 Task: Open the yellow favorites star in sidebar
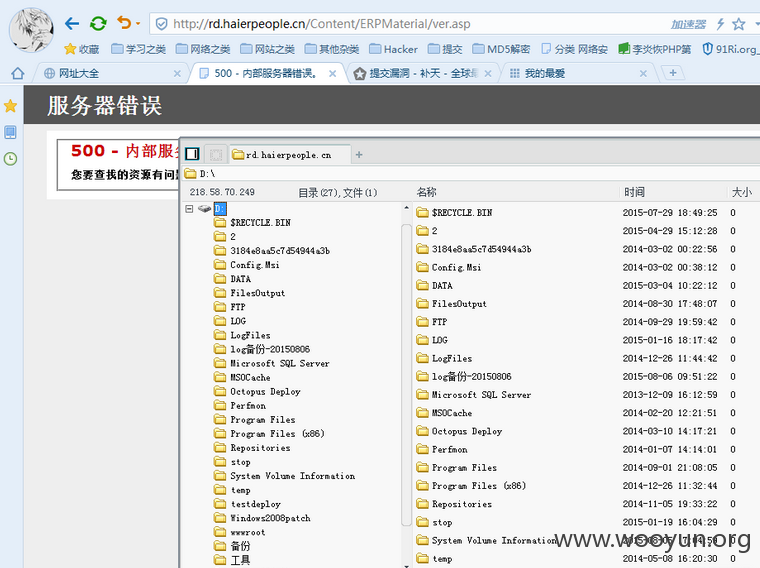pyautogui.click(x=11, y=106)
